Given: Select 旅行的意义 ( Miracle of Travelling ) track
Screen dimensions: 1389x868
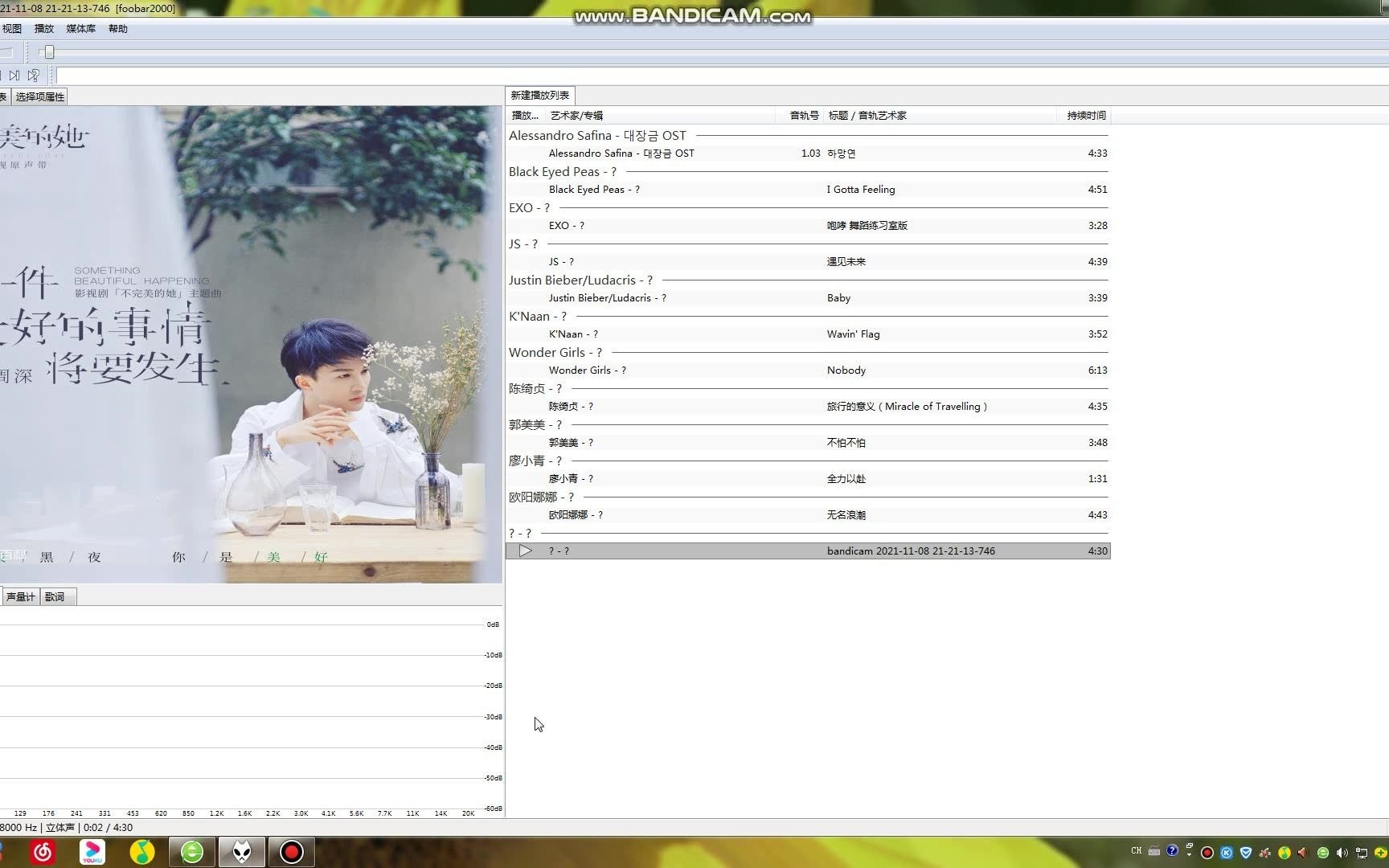Looking at the screenshot, I should point(808,406).
